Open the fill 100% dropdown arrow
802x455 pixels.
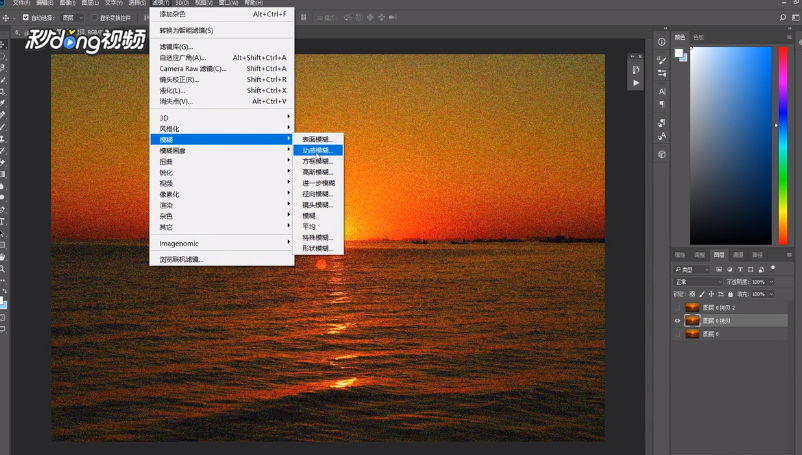point(771,294)
